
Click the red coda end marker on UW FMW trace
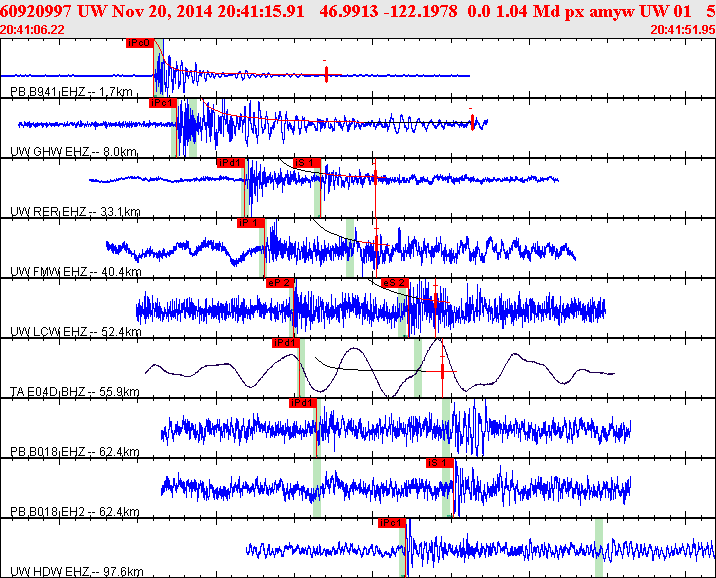pos(376,245)
